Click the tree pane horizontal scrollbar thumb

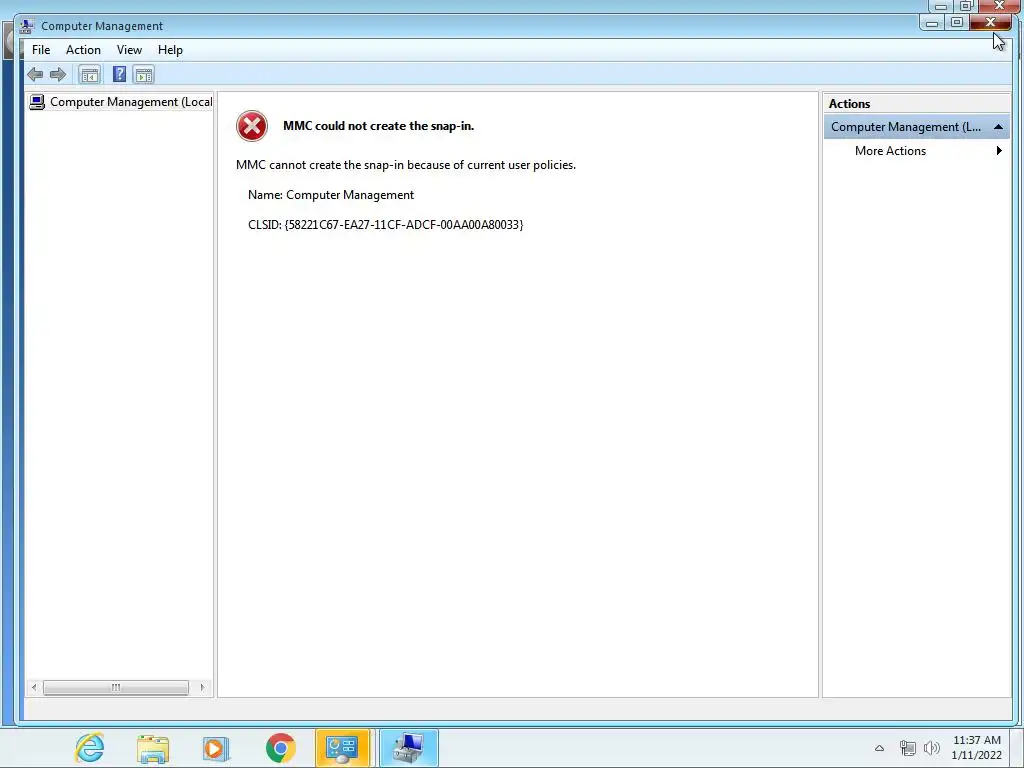click(116, 687)
